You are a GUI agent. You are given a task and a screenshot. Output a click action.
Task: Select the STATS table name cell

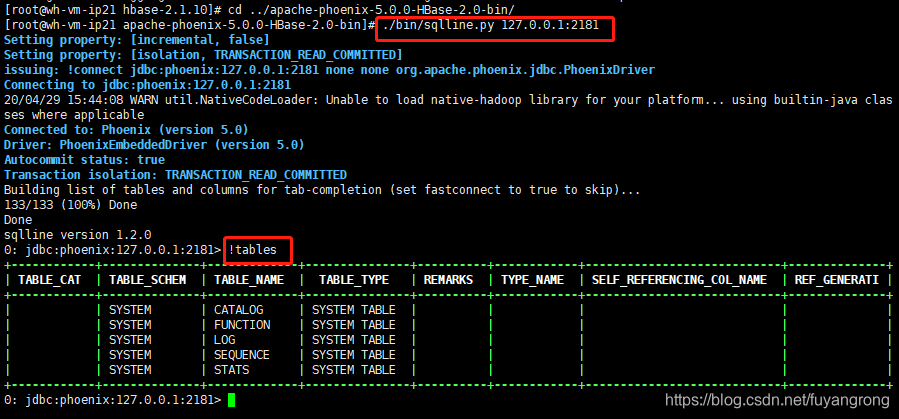[232, 370]
